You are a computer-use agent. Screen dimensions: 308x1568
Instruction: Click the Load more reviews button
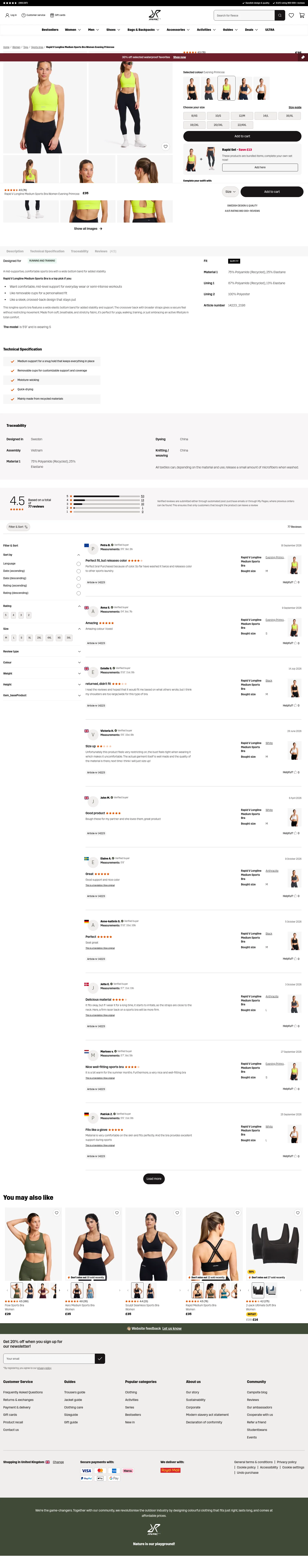pos(154,1179)
